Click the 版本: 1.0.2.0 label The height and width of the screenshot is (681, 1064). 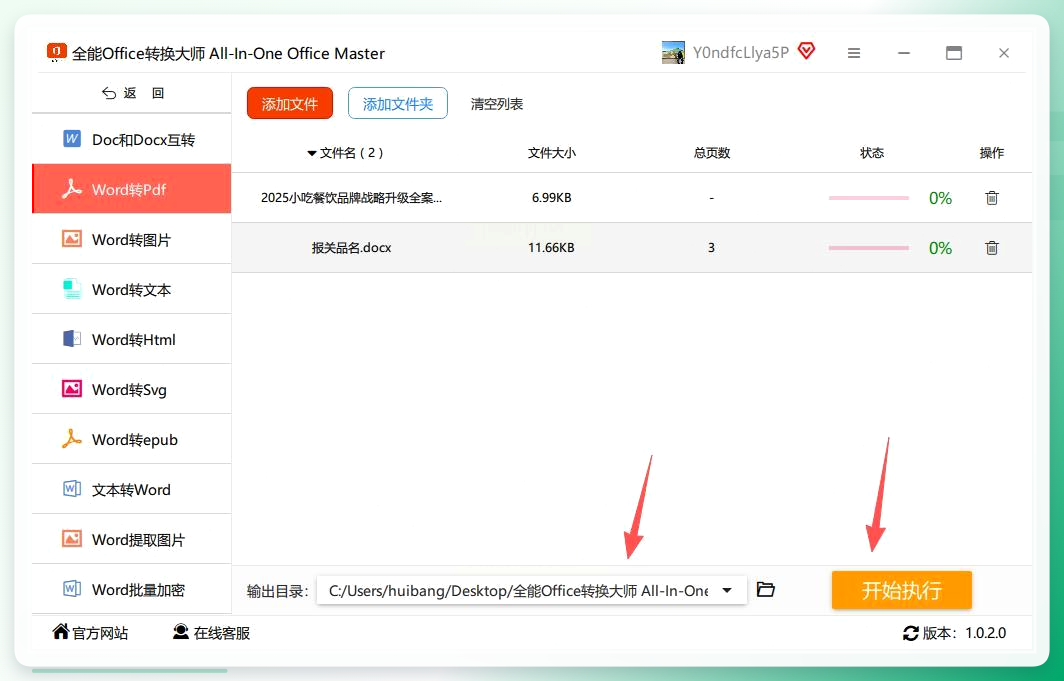point(964,633)
